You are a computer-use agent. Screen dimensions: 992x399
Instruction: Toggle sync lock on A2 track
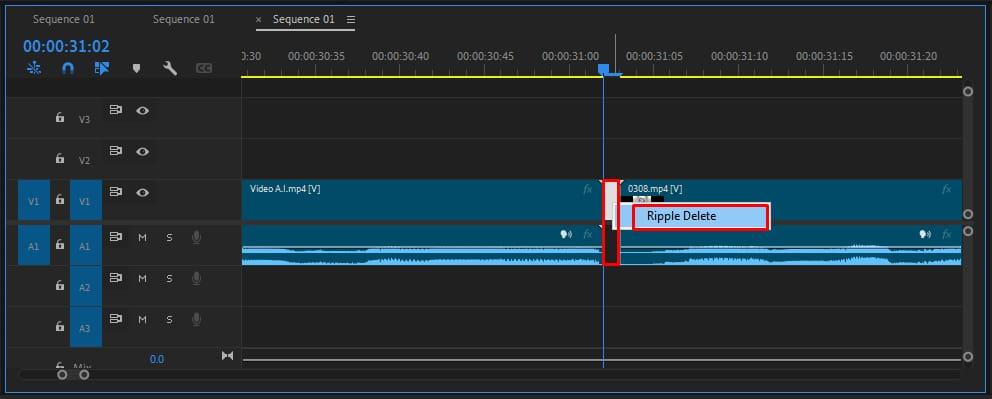116,278
